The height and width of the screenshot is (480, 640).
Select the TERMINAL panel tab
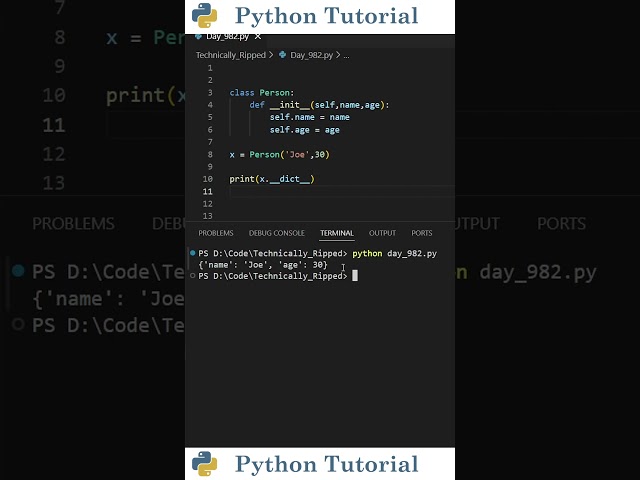pyautogui.click(x=337, y=233)
